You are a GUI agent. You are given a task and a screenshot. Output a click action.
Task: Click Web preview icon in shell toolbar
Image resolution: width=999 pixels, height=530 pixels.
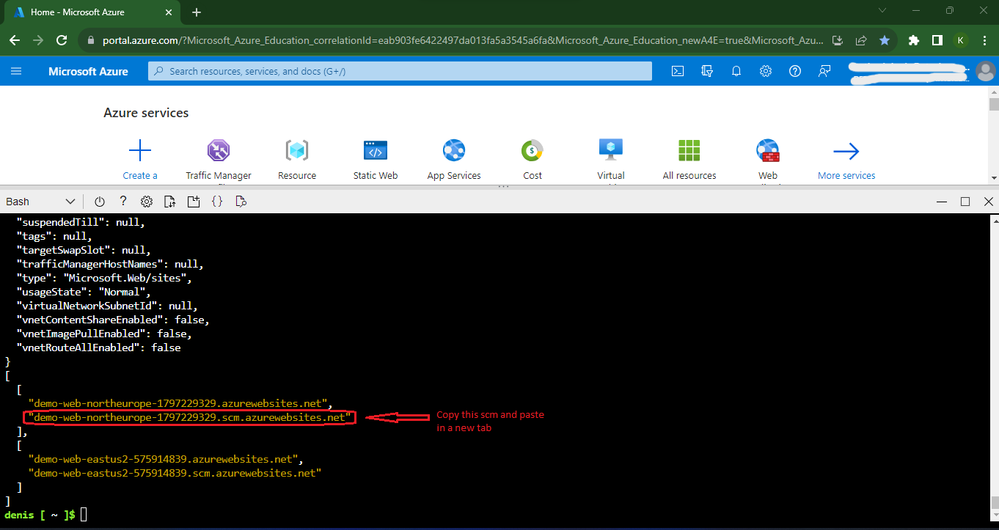(x=241, y=201)
